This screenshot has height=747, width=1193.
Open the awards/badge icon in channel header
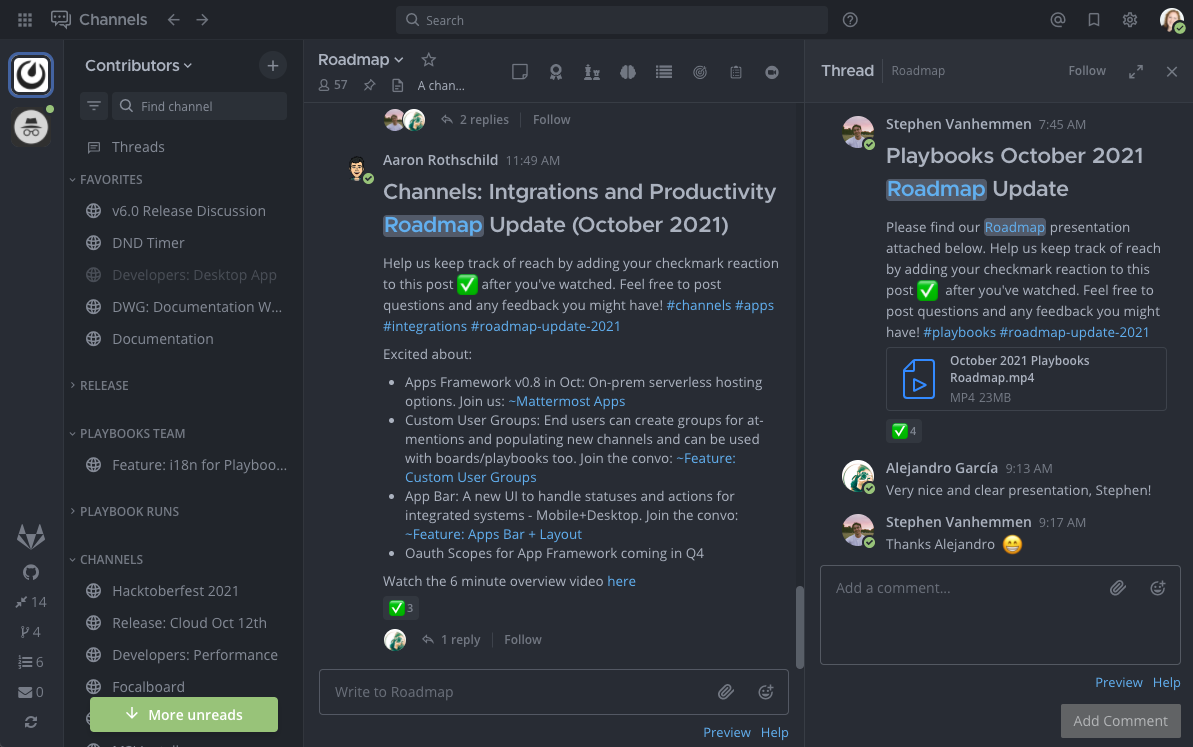(555, 72)
